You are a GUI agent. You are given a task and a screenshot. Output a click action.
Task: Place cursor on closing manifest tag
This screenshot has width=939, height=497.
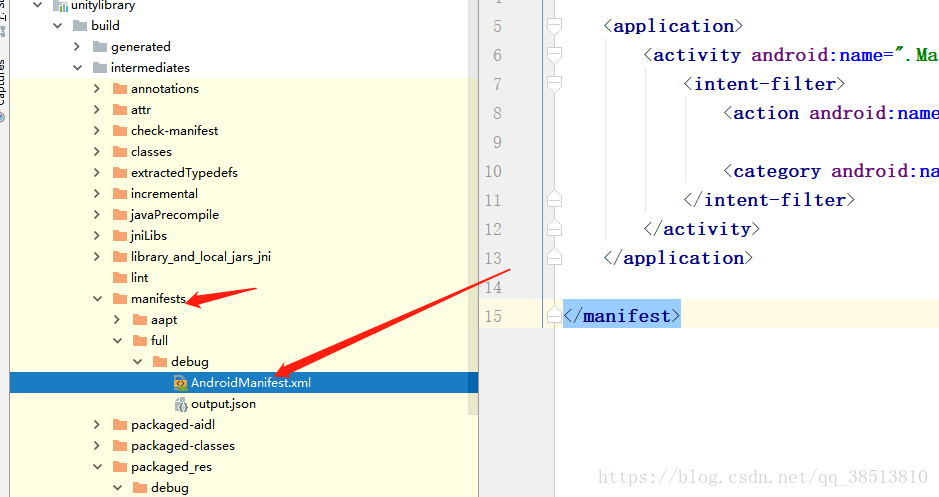622,316
